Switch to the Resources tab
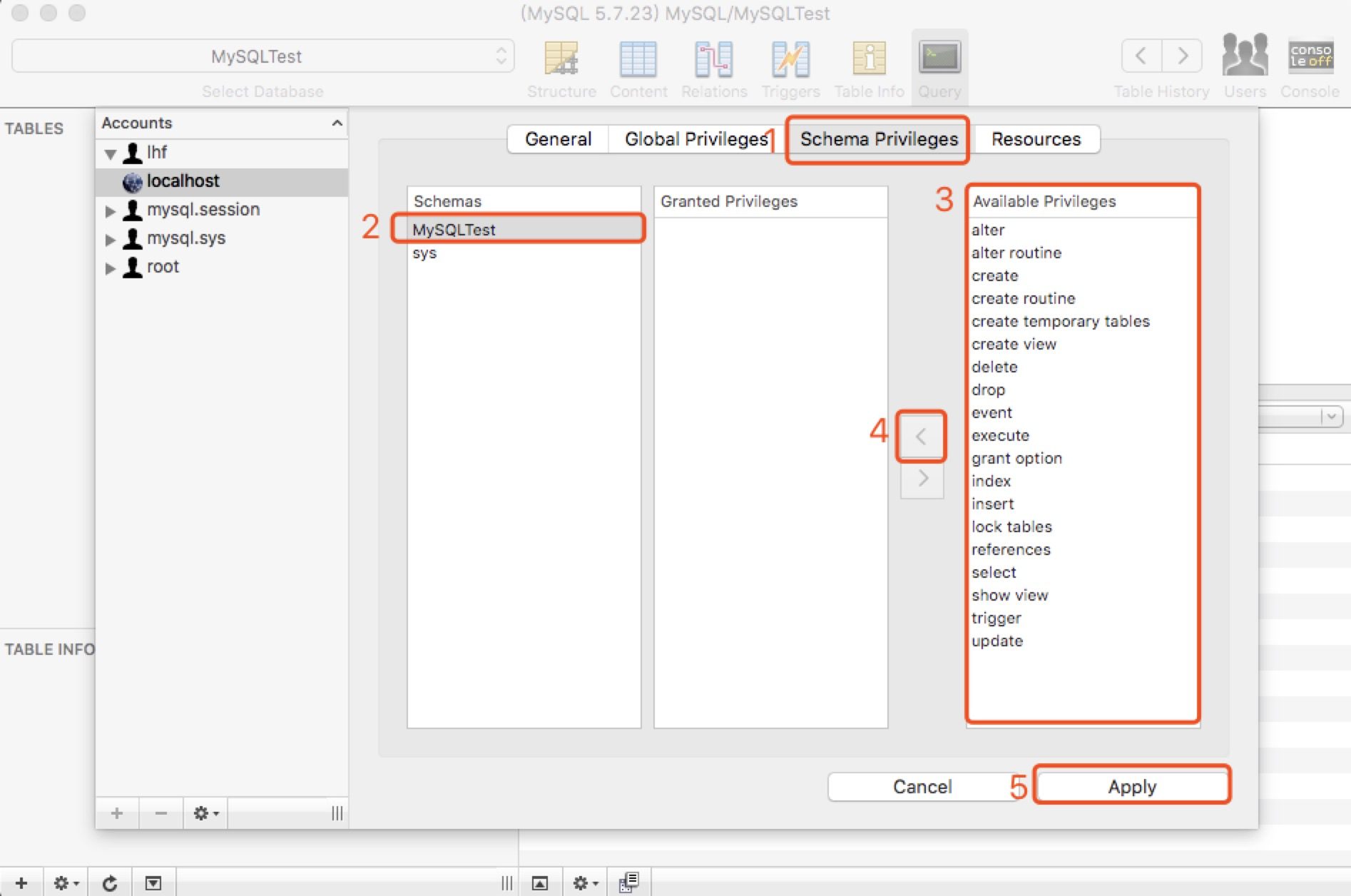The width and height of the screenshot is (1351, 896). pyautogui.click(x=1036, y=139)
